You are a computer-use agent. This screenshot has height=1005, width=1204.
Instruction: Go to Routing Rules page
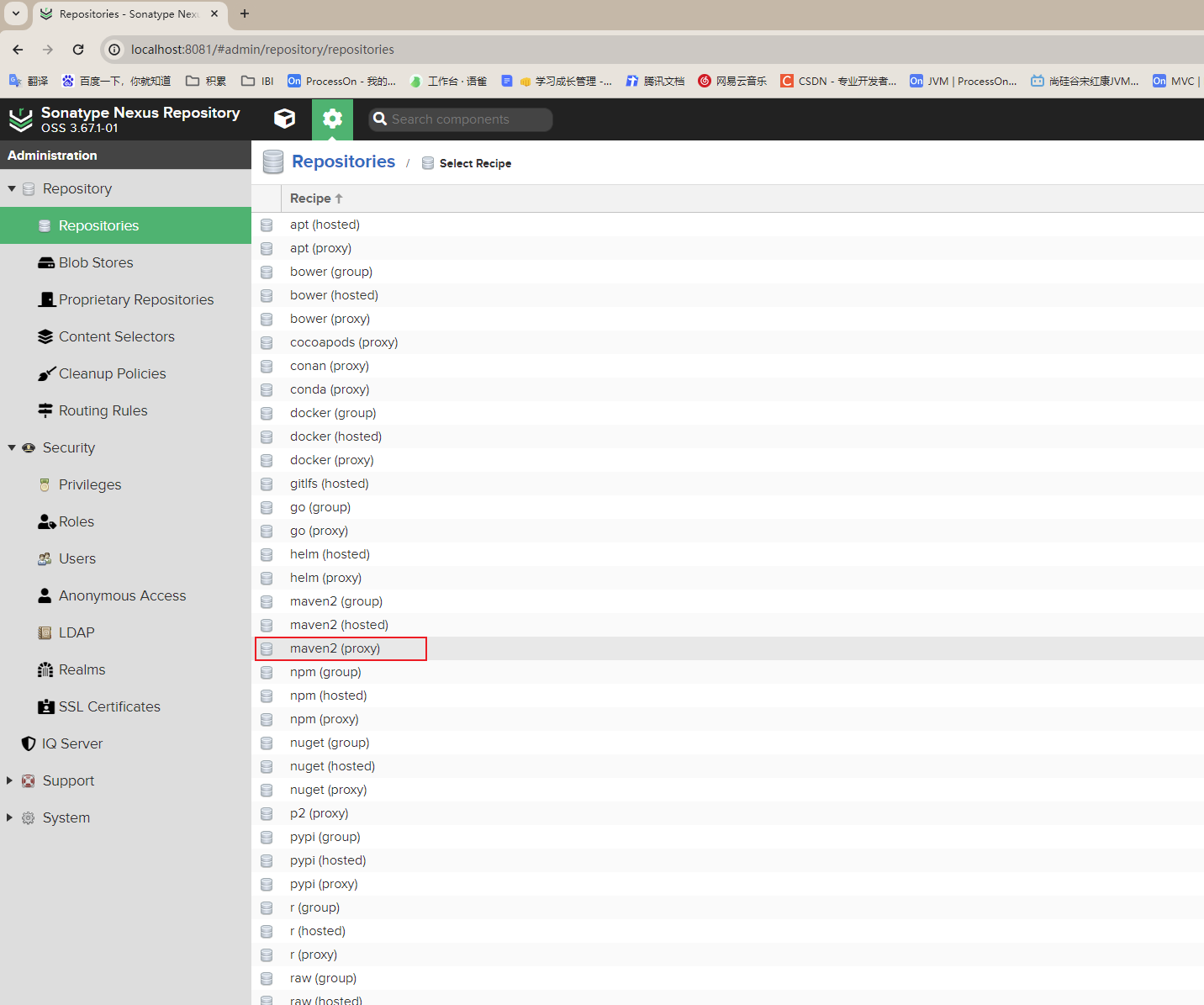click(x=103, y=410)
